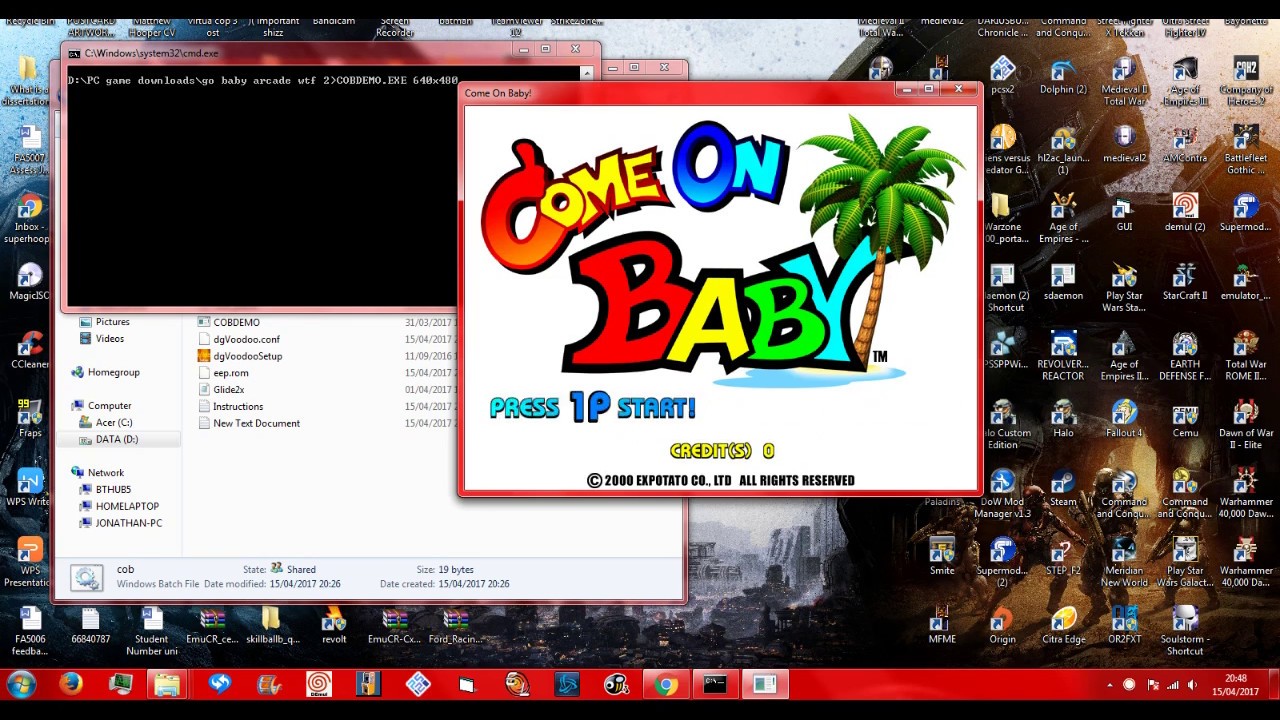Open the BTHUB5 network computer
The width and height of the screenshot is (1280, 720).
[105, 490]
